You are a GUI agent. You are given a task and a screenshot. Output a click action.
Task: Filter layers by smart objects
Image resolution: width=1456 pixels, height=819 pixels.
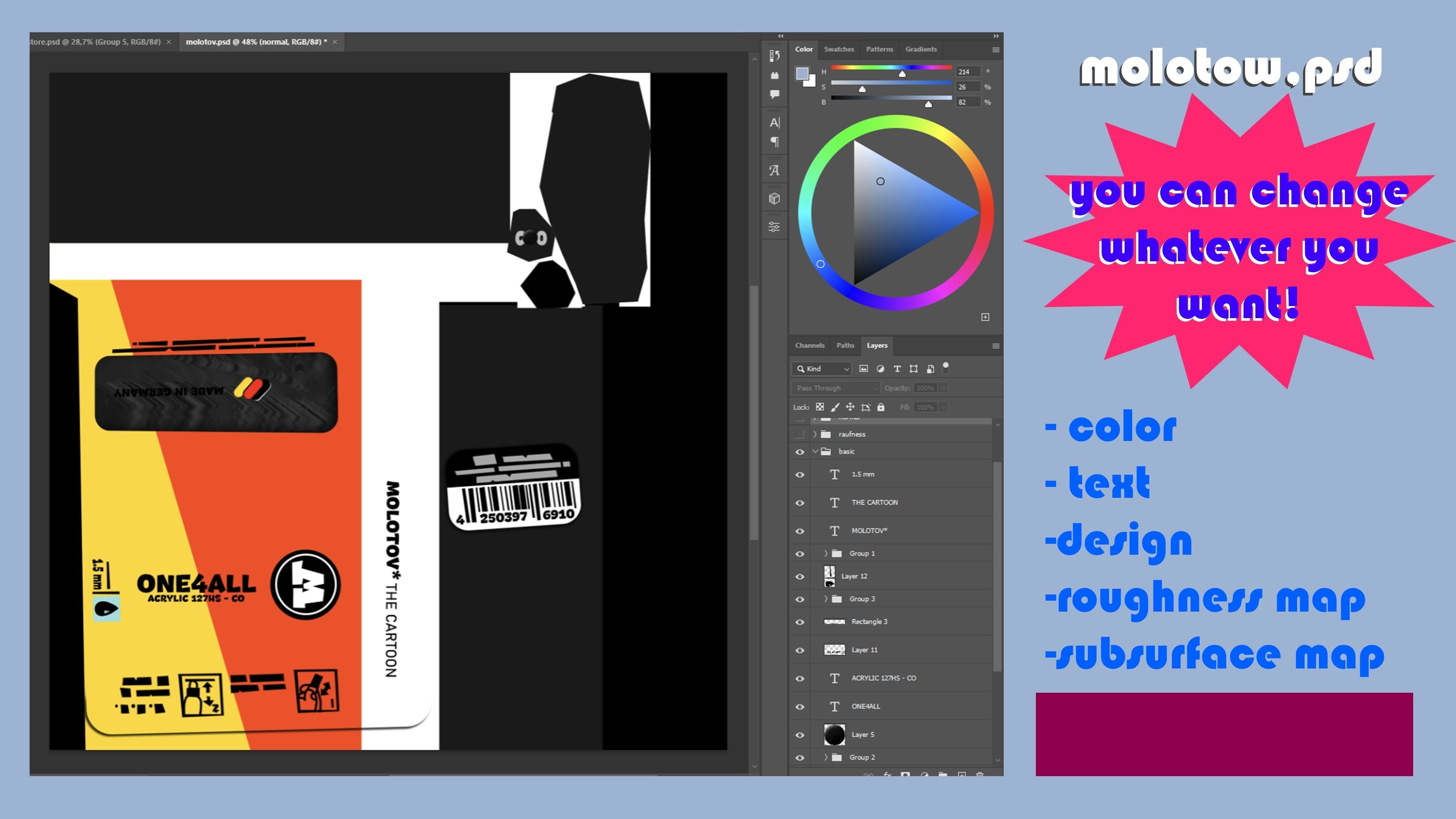click(930, 369)
